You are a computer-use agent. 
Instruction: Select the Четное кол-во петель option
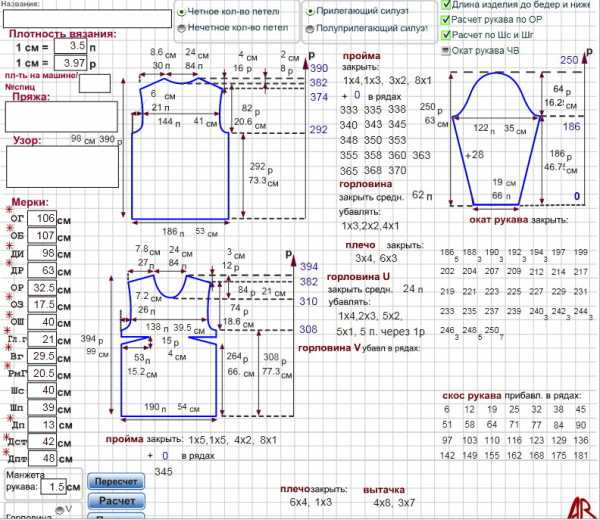(181, 12)
